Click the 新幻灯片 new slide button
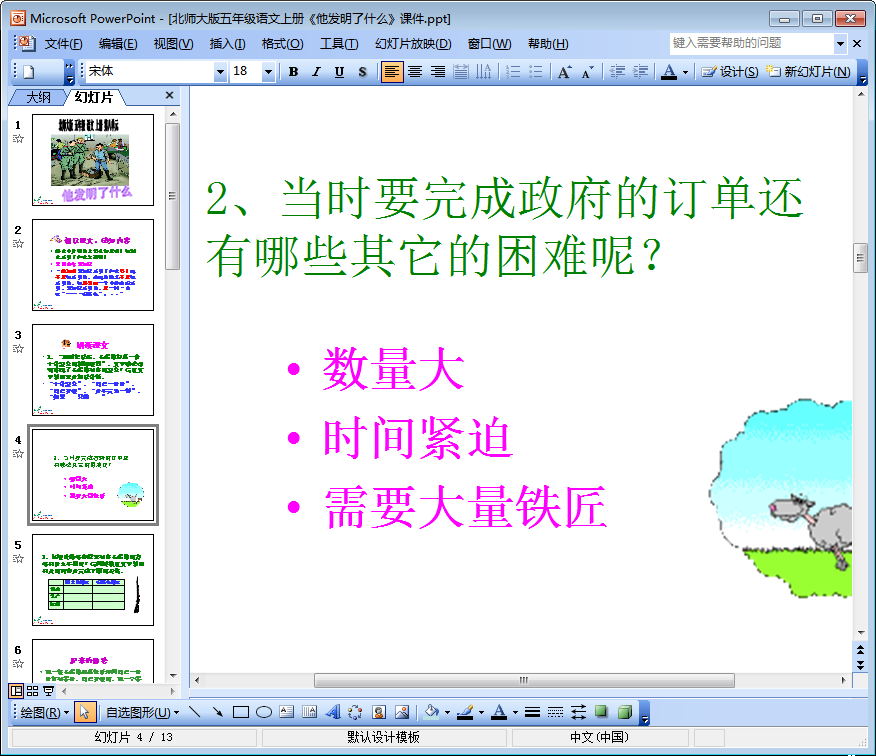 tap(809, 72)
